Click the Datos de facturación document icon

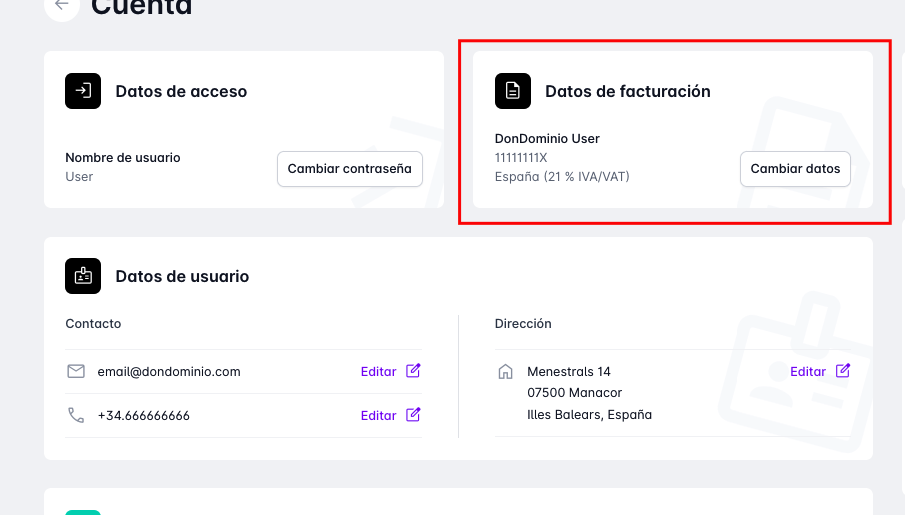[x=513, y=91]
